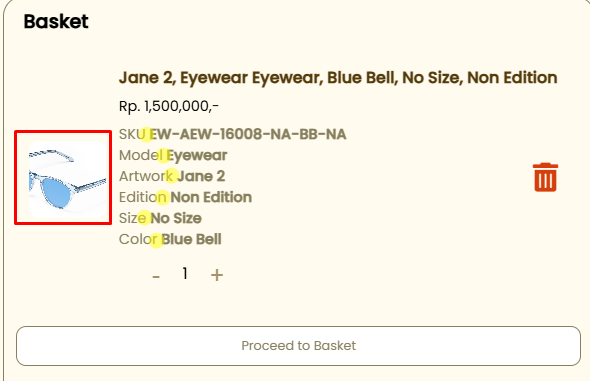The height and width of the screenshot is (381, 590).
Task: Click the Proceed to Basket button
Action: (x=298, y=346)
